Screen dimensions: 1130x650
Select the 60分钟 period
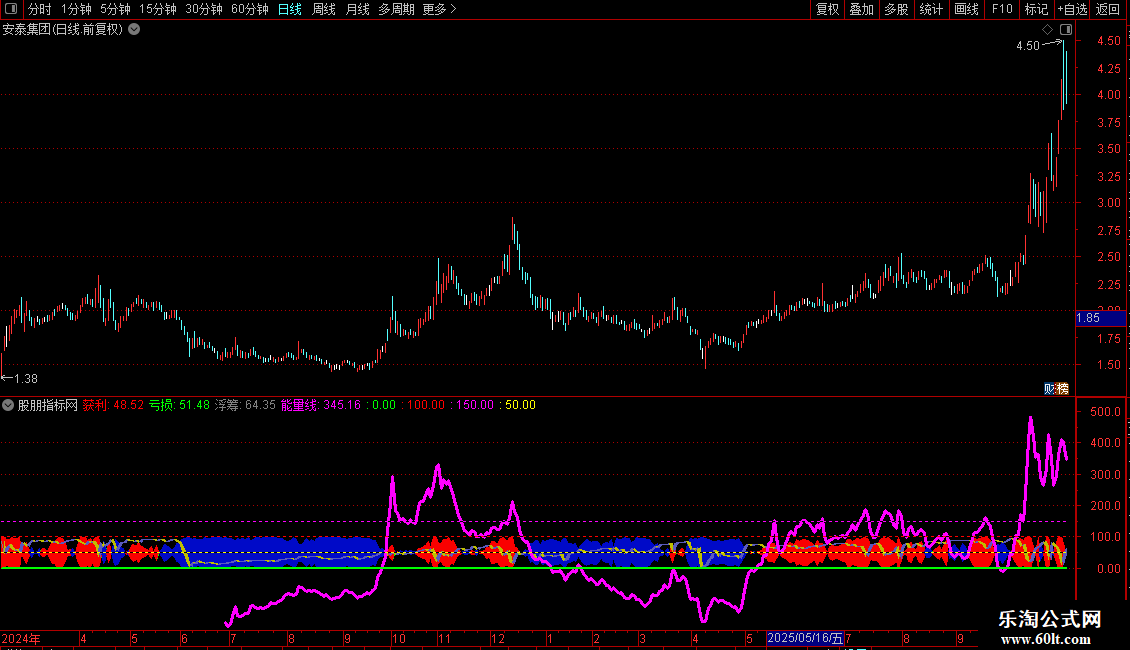click(x=249, y=9)
